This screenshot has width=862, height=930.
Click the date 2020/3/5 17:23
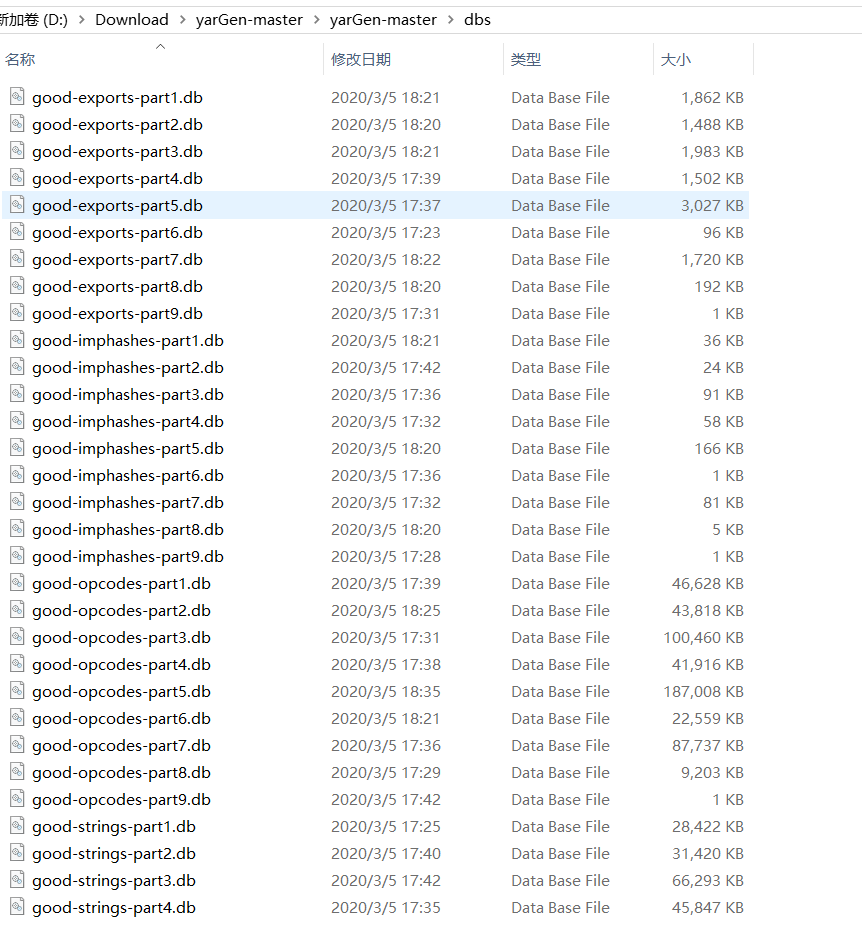click(x=386, y=232)
